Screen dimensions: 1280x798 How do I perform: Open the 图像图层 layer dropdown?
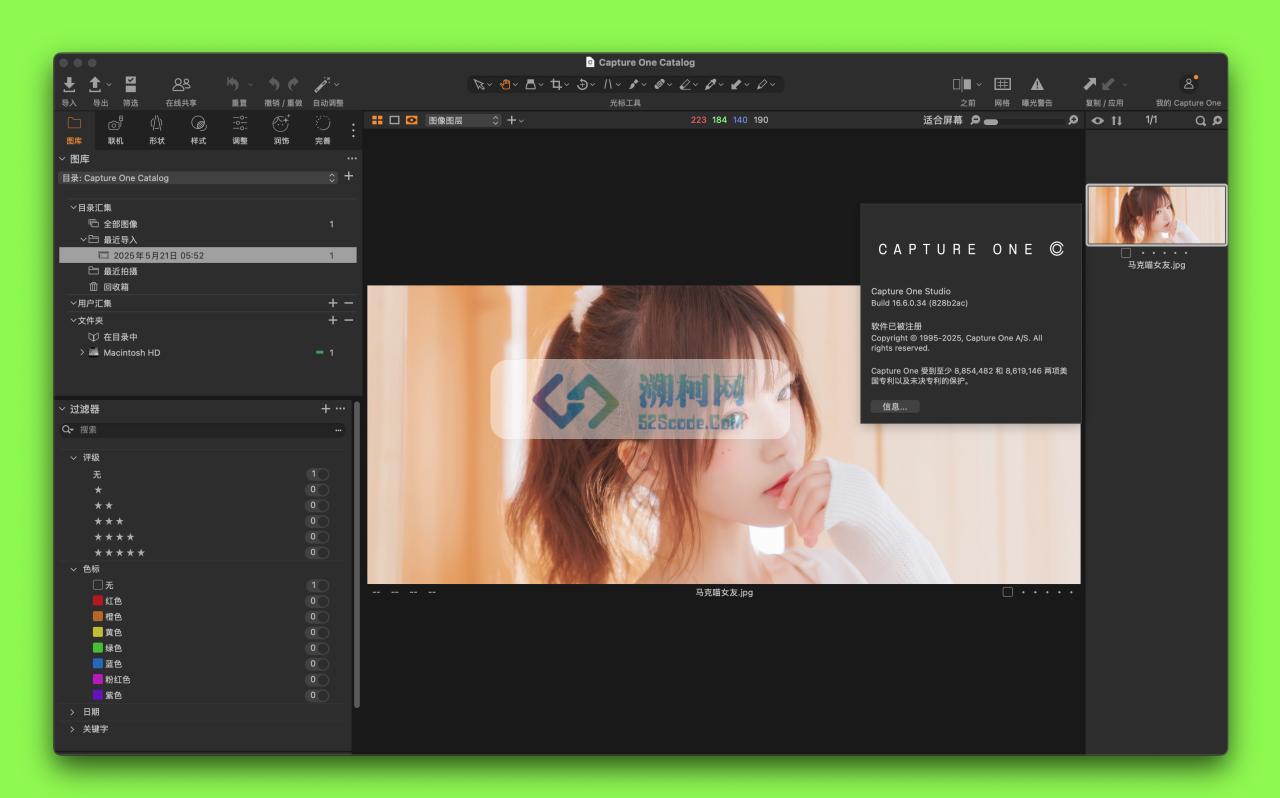(463, 120)
